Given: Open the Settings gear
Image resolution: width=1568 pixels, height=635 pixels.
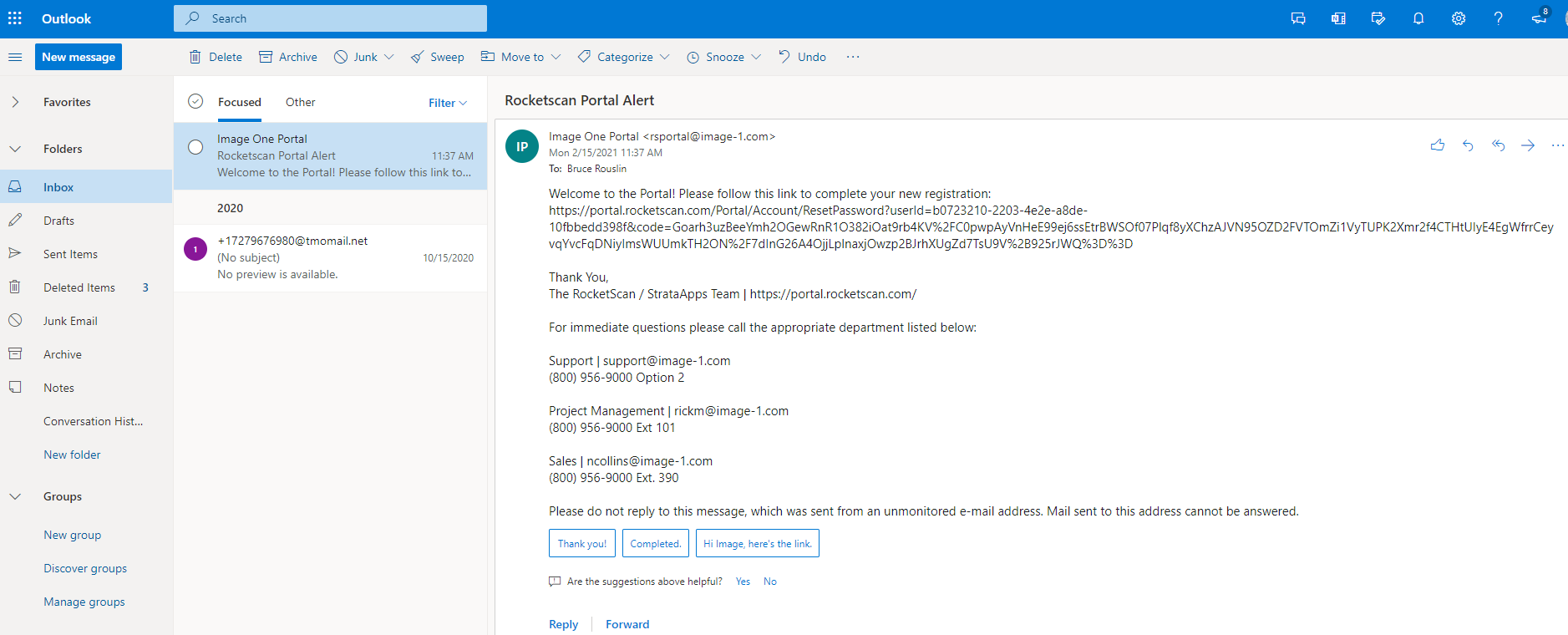Looking at the screenshot, I should point(1459,18).
